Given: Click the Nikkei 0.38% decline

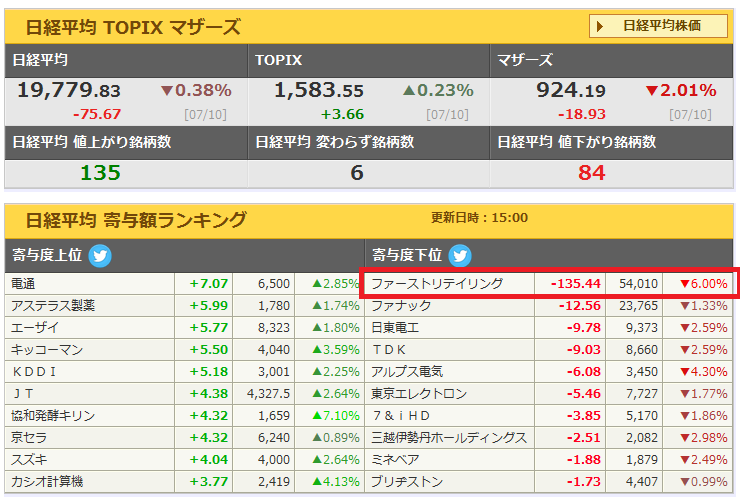Looking at the screenshot, I should pyautogui.click(x=196, y=90).
